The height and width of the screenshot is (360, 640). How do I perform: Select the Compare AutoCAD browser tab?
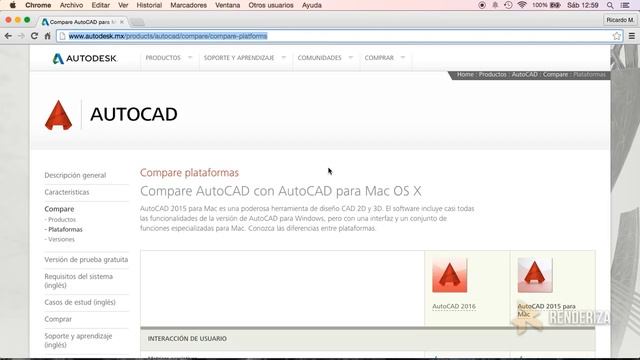pyautogui.click(x=82, y=22)
